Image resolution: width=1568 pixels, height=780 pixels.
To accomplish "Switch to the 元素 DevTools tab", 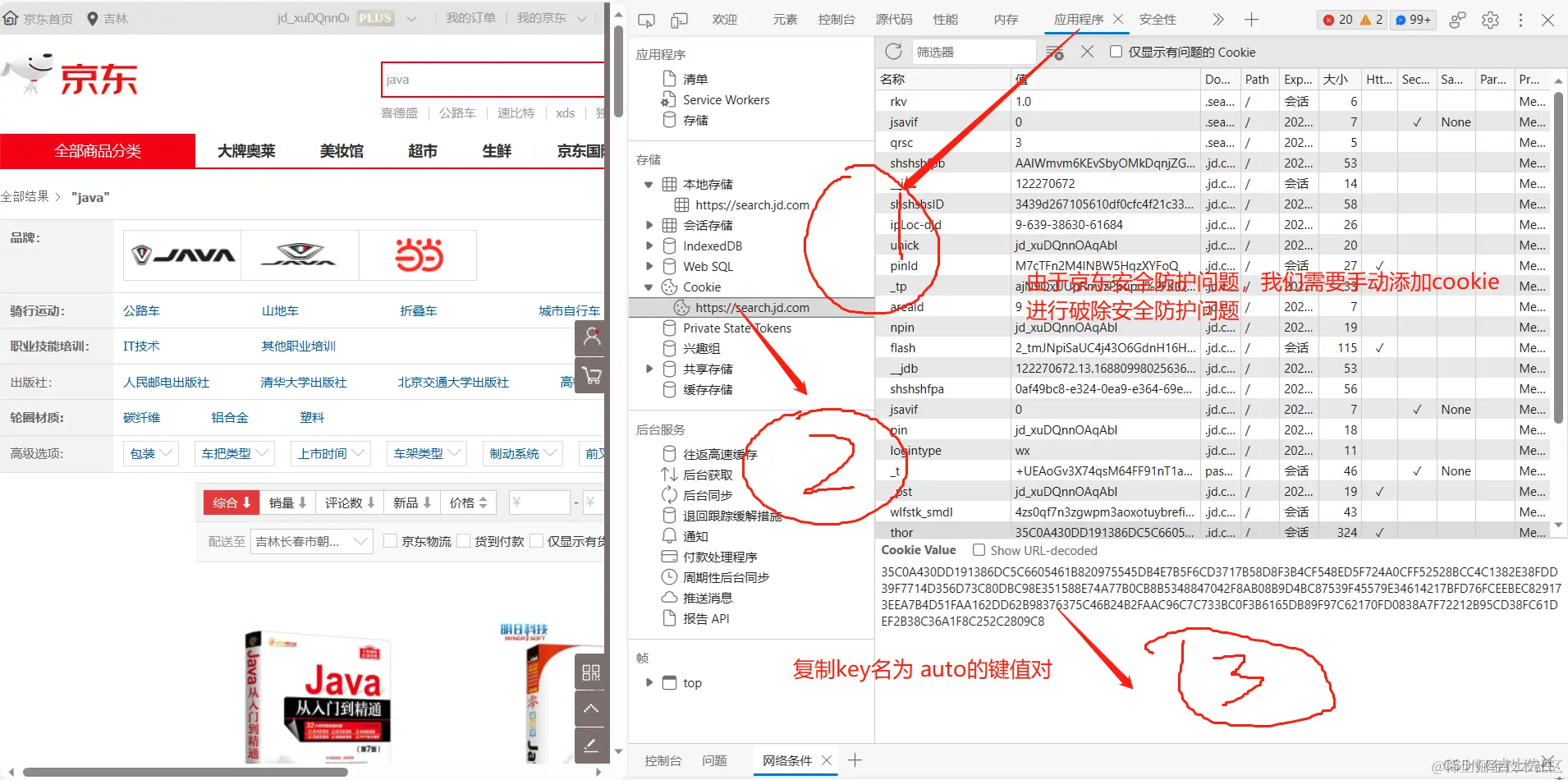I will click(x=783, y=20).
